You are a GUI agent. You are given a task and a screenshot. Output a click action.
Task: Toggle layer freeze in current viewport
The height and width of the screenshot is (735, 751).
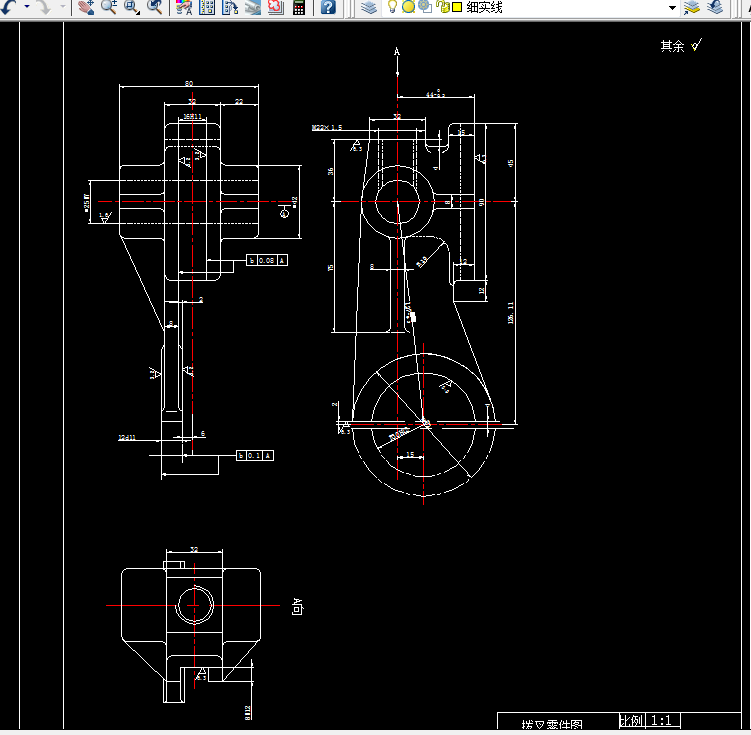tap(425, 6)
